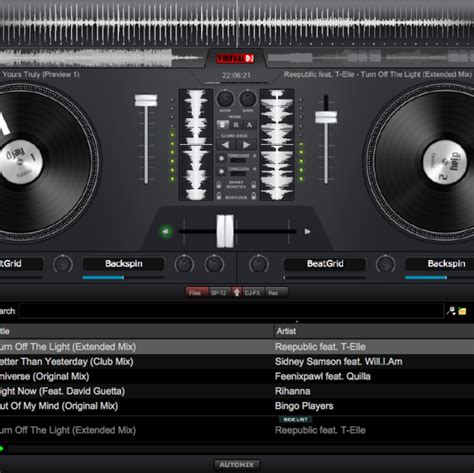Select the S mode button
474x473 pixels.
pos(223,125)
